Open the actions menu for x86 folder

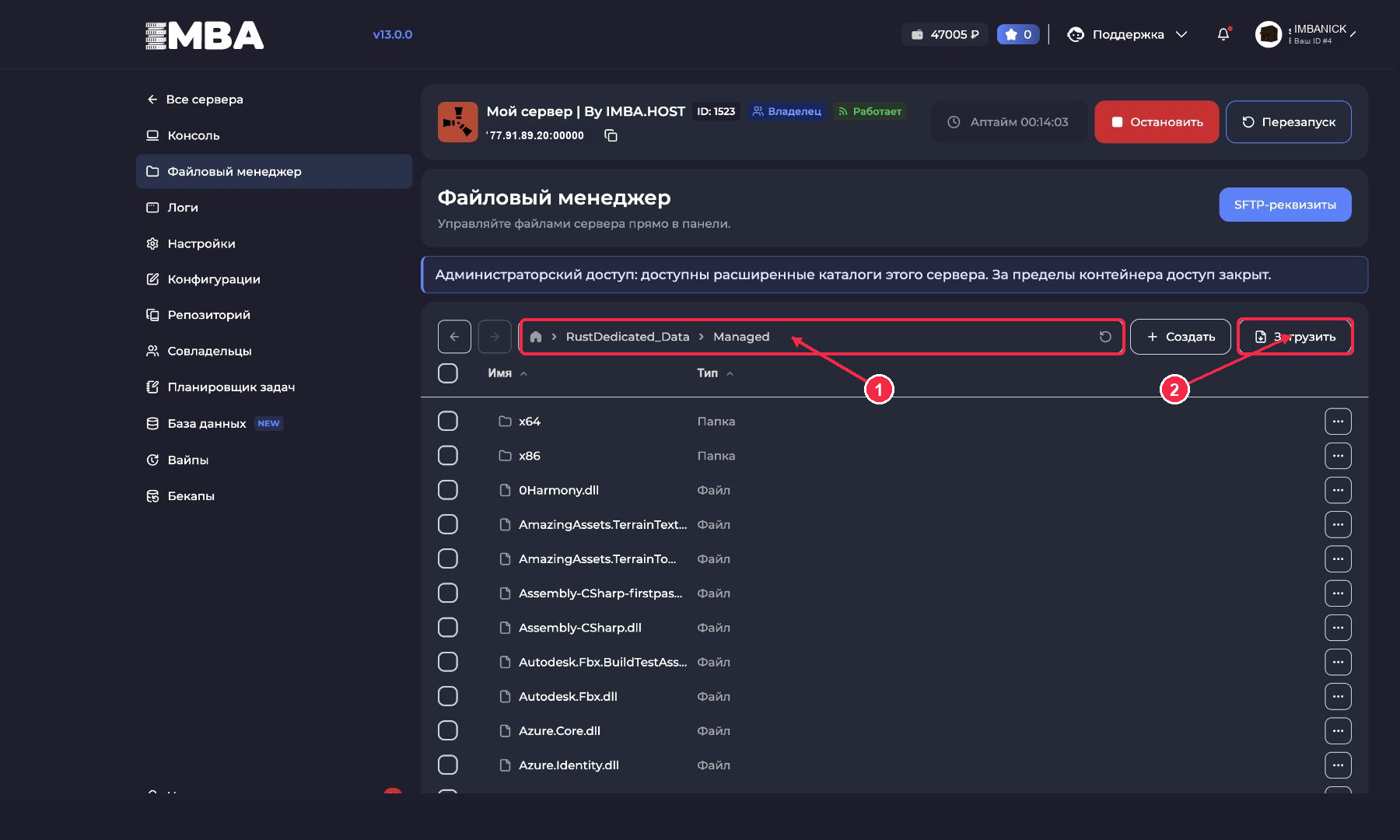coord(1338,456)
